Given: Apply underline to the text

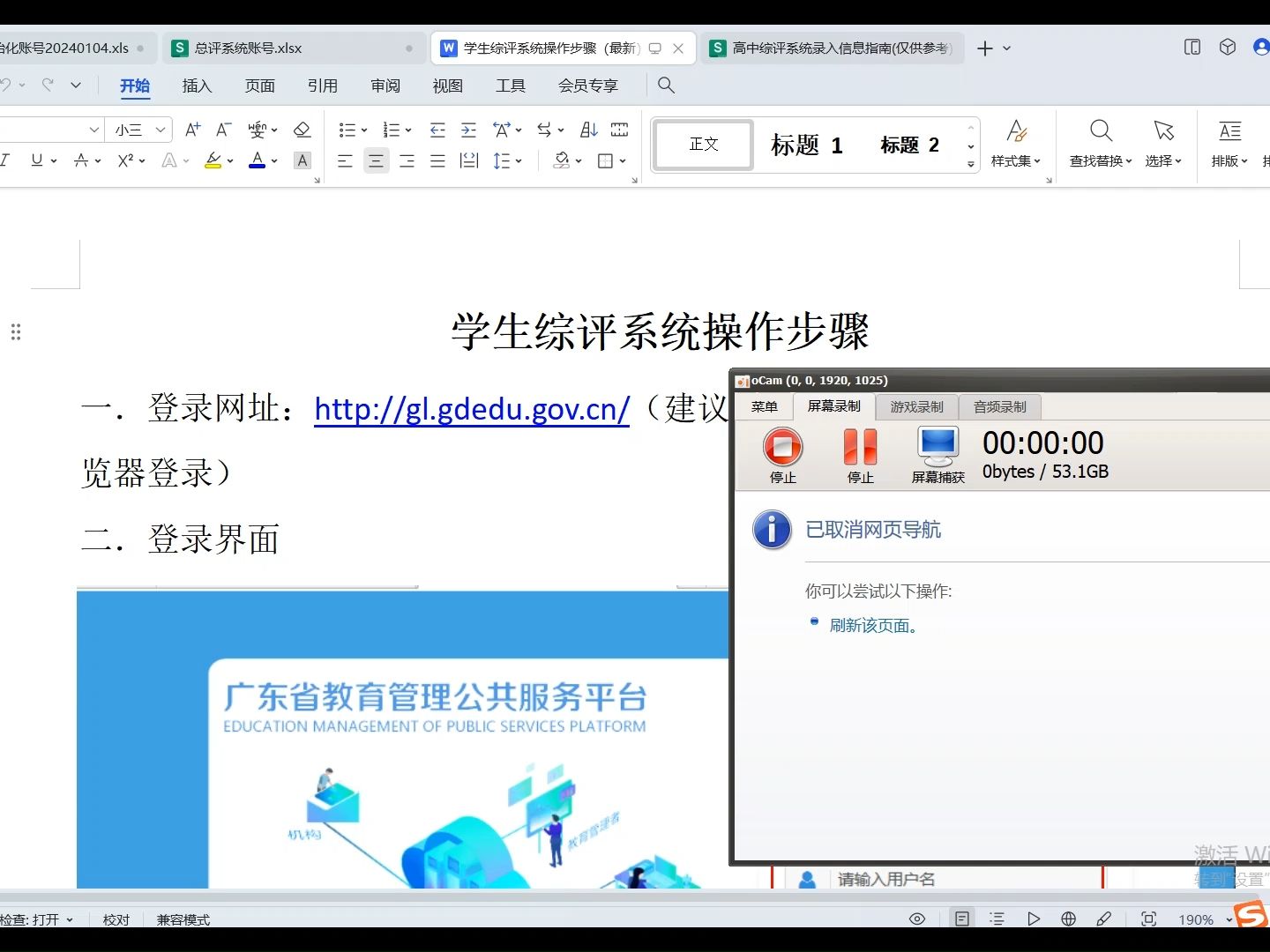Looking at the screenshot, I should click(34, 160).
